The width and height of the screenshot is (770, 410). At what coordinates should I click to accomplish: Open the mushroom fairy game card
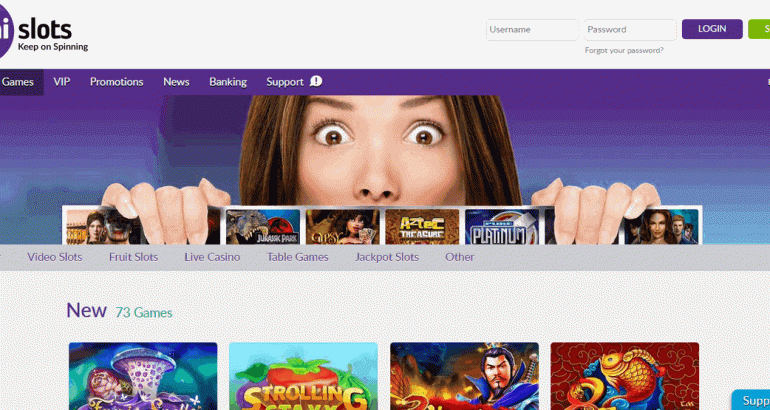pyautogui.click(x=143, y=376)
